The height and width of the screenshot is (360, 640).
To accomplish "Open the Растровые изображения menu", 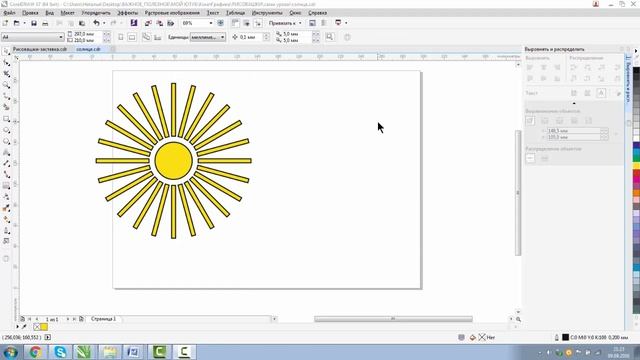I will (x=172, y=13).
